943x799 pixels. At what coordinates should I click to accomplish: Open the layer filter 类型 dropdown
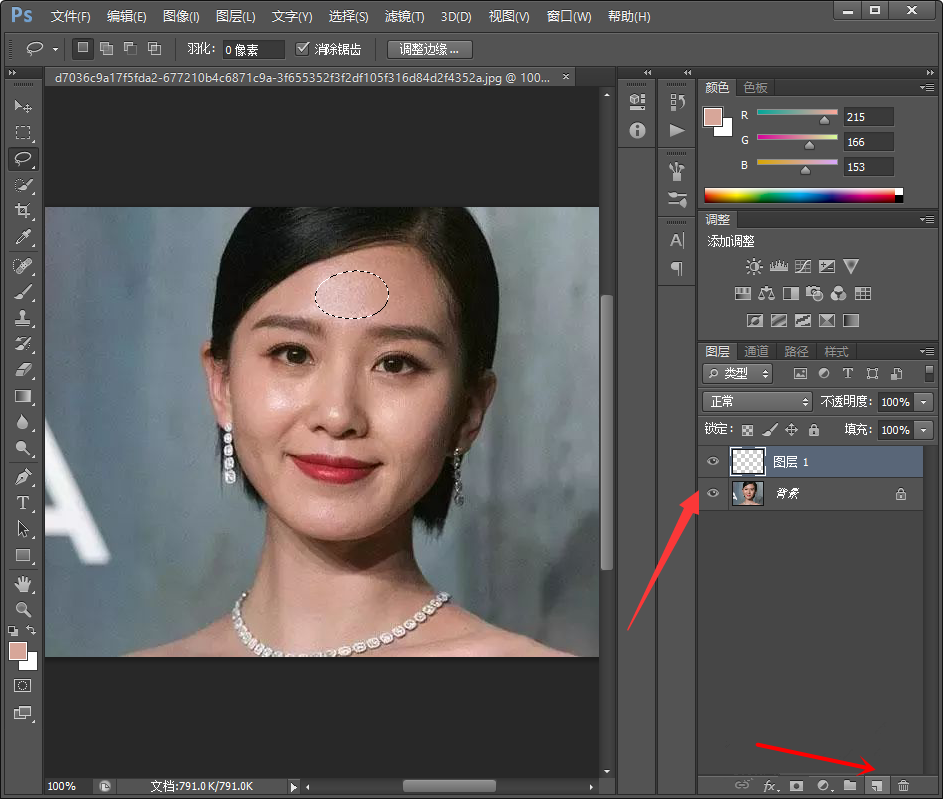(738, 373)
